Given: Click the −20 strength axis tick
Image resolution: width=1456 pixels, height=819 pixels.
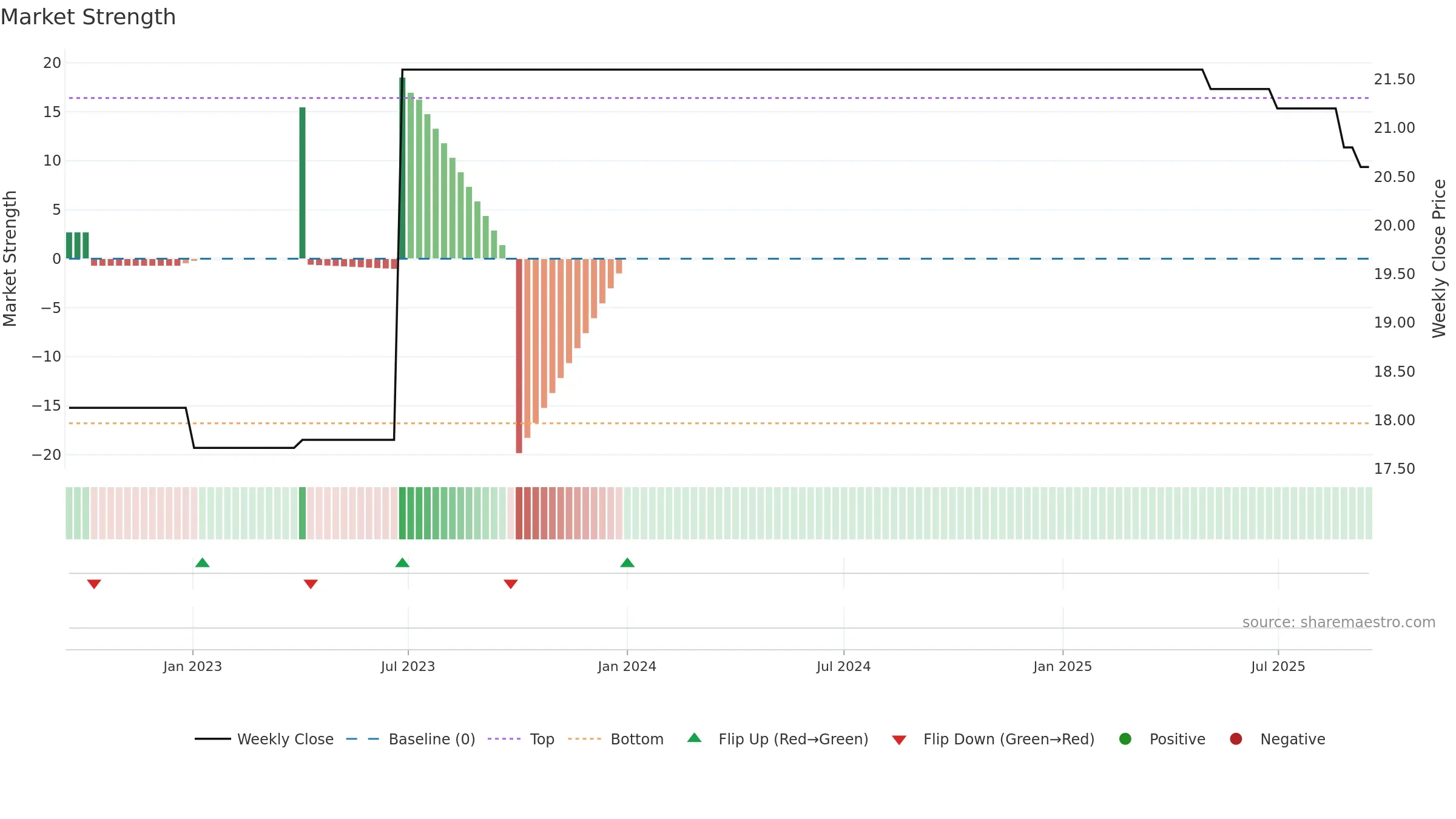Looking at the screenshot, I should click(47, 455).
